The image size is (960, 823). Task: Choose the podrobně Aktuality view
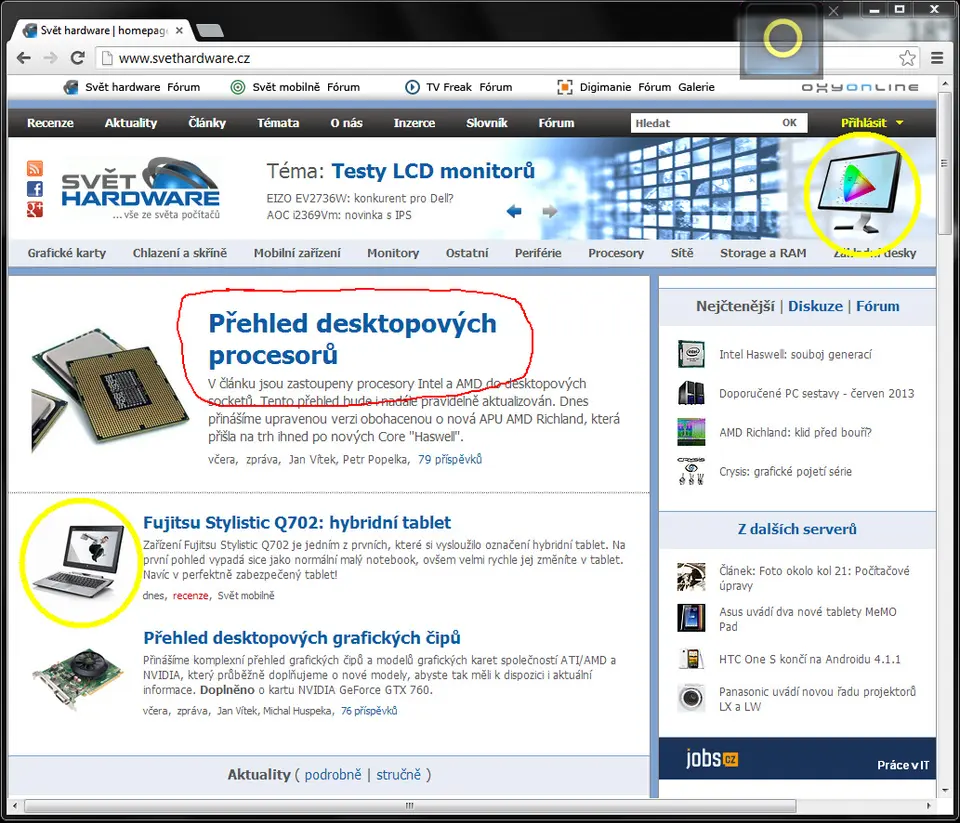pyautogui.click(x=333, y=775)
